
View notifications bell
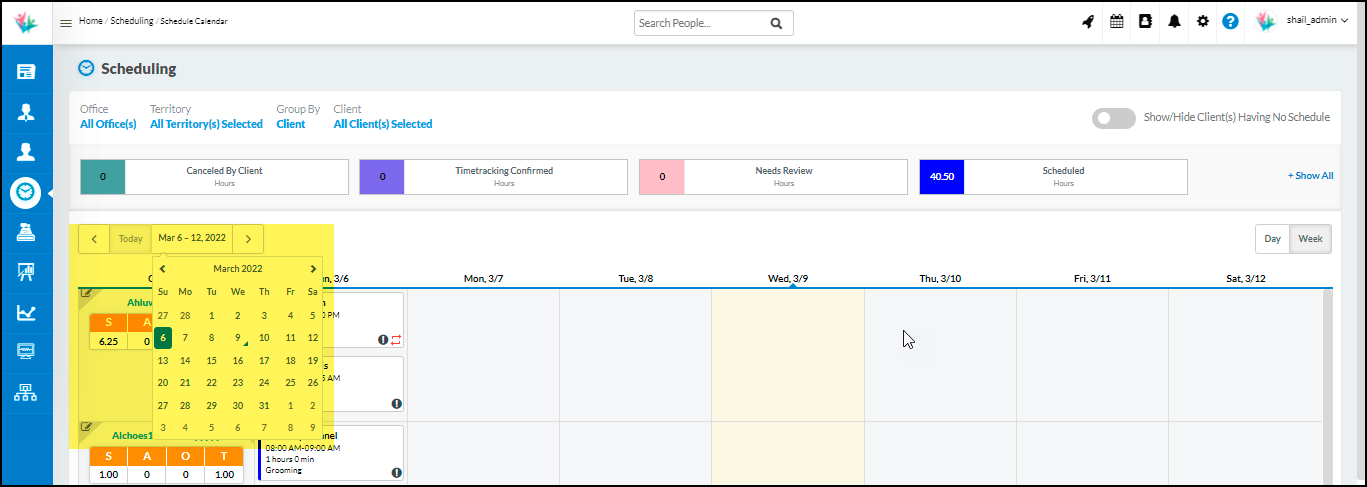[1174, 22]
